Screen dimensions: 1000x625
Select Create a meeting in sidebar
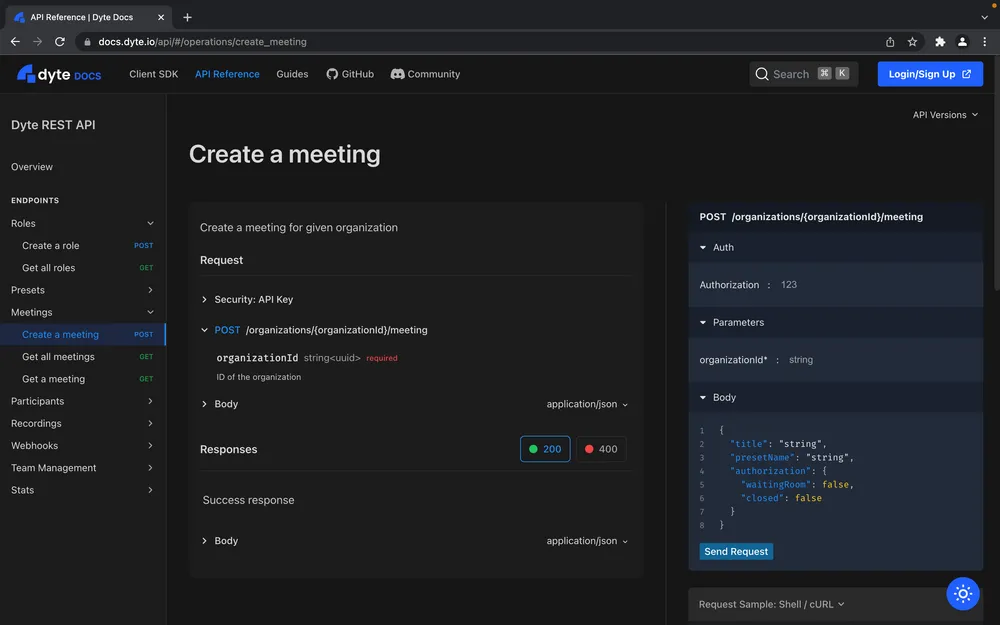(82, 334)
